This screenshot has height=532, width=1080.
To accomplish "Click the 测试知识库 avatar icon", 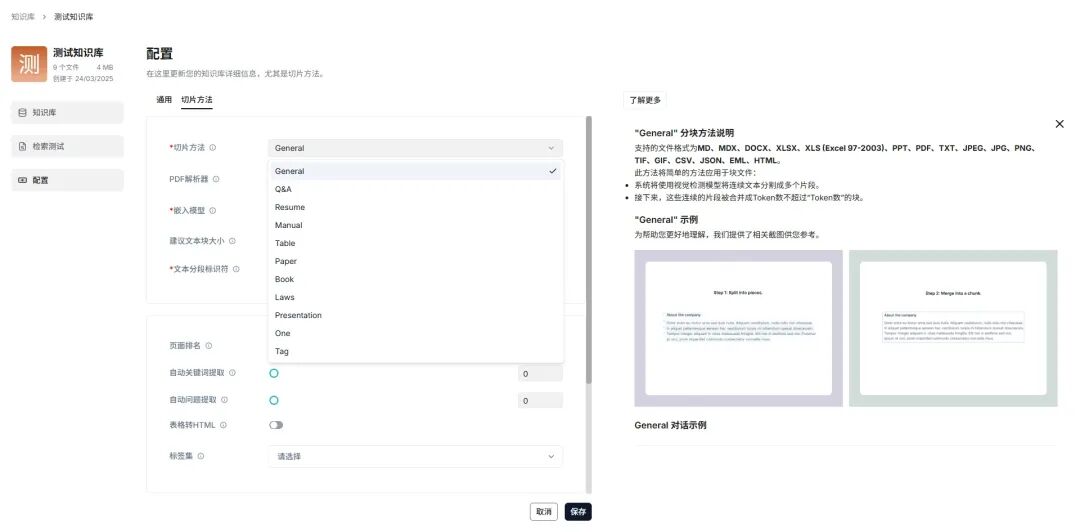I will point(29,64).
